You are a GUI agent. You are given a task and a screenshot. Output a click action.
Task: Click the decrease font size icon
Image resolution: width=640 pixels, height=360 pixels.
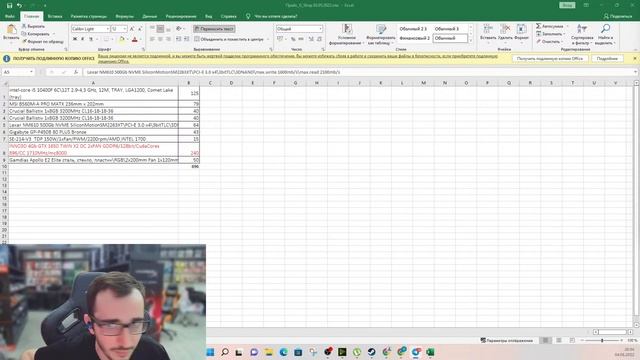pyautogui.click(x=139, y=29)
